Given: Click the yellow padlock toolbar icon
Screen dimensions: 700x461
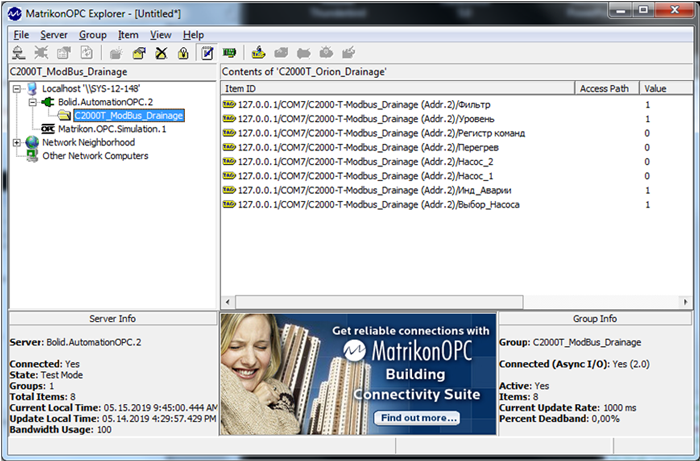Looking at the screenshot, I should 183,53.
